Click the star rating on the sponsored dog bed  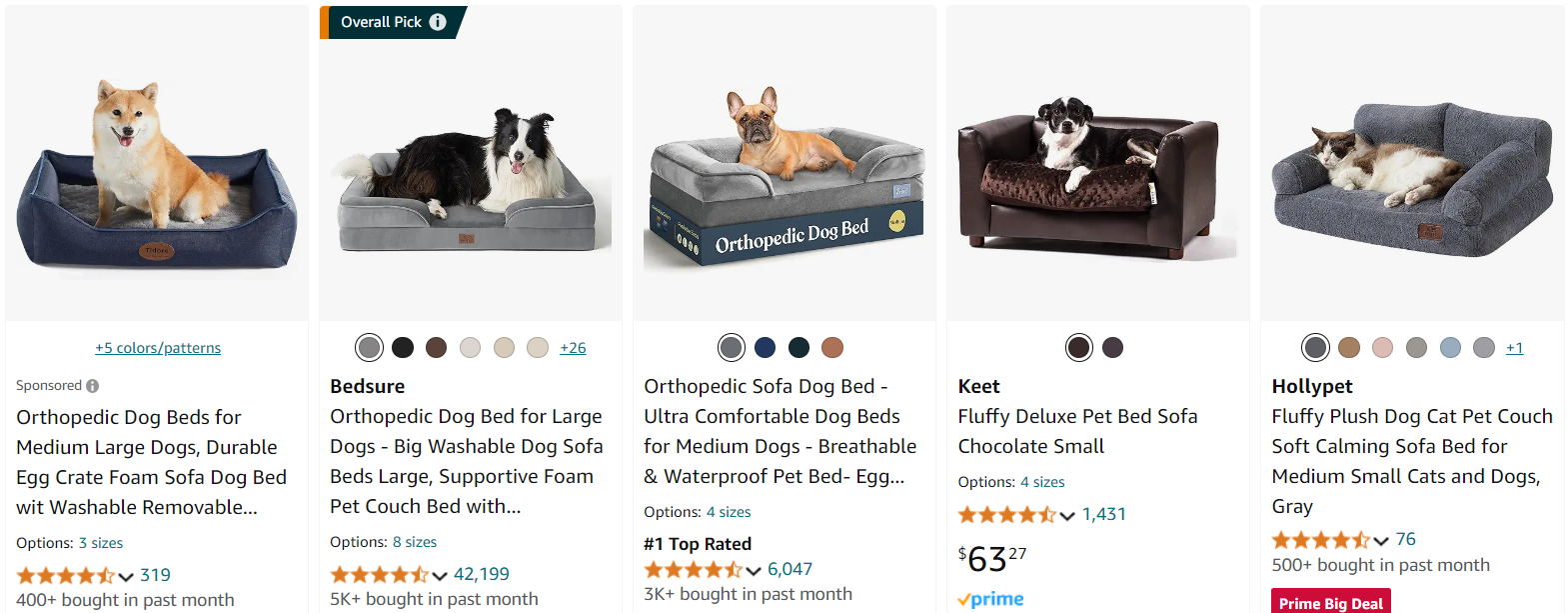(x=66, y=576)
